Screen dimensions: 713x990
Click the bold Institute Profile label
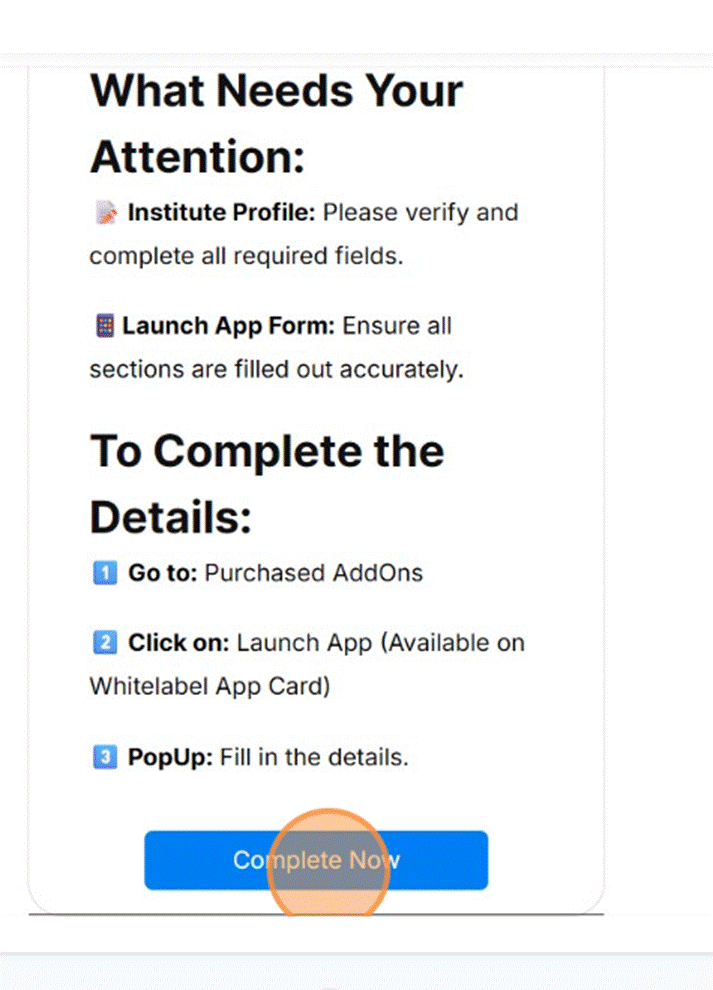pyautogui.click(x=222, y=213)
